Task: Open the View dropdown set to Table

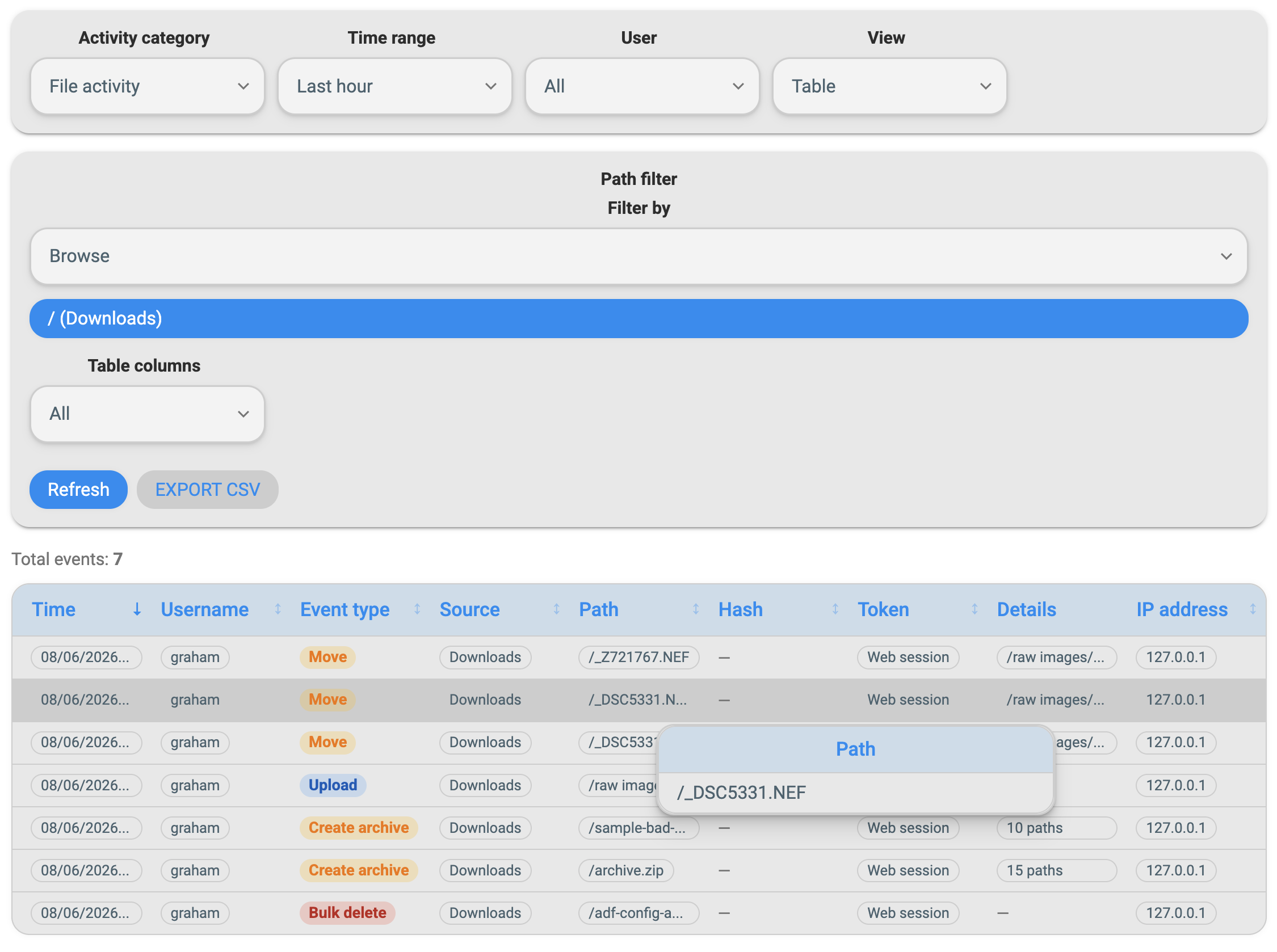Action: point(889,86)
